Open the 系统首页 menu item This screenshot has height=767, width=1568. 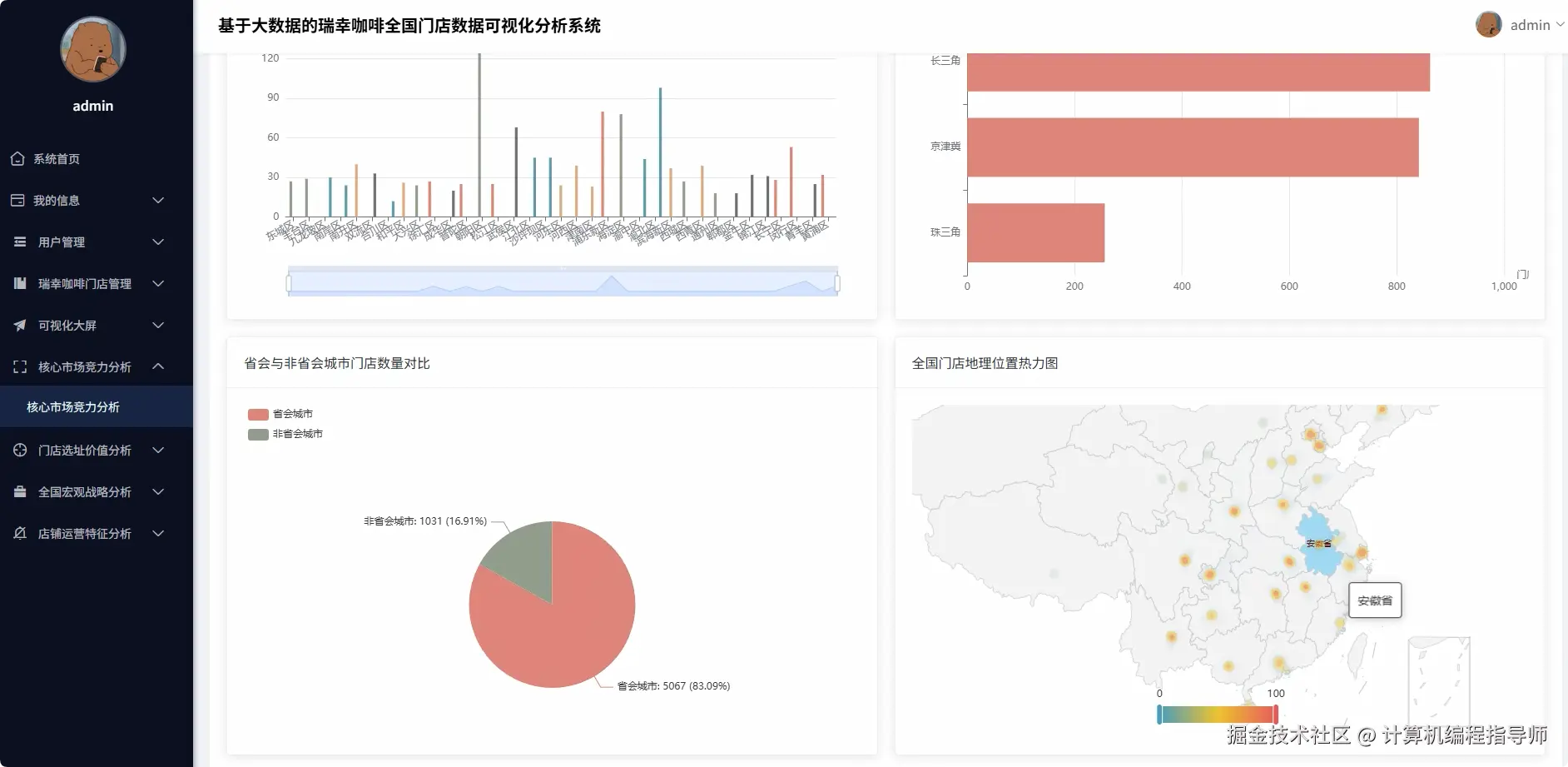tap(97, 158)
